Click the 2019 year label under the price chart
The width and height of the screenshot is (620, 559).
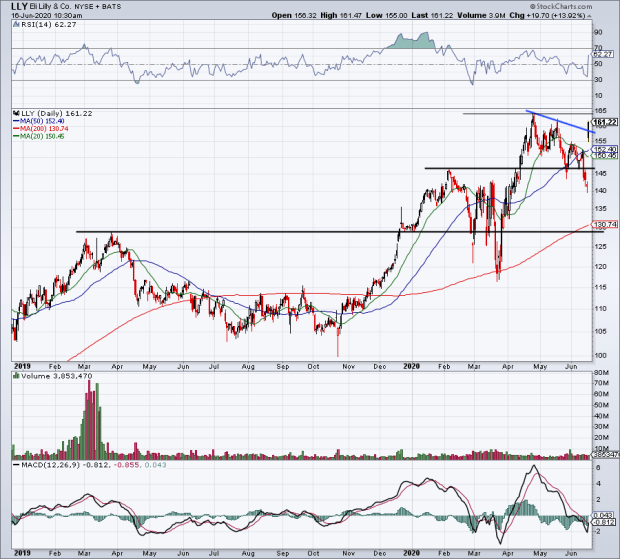coord(22,366)
